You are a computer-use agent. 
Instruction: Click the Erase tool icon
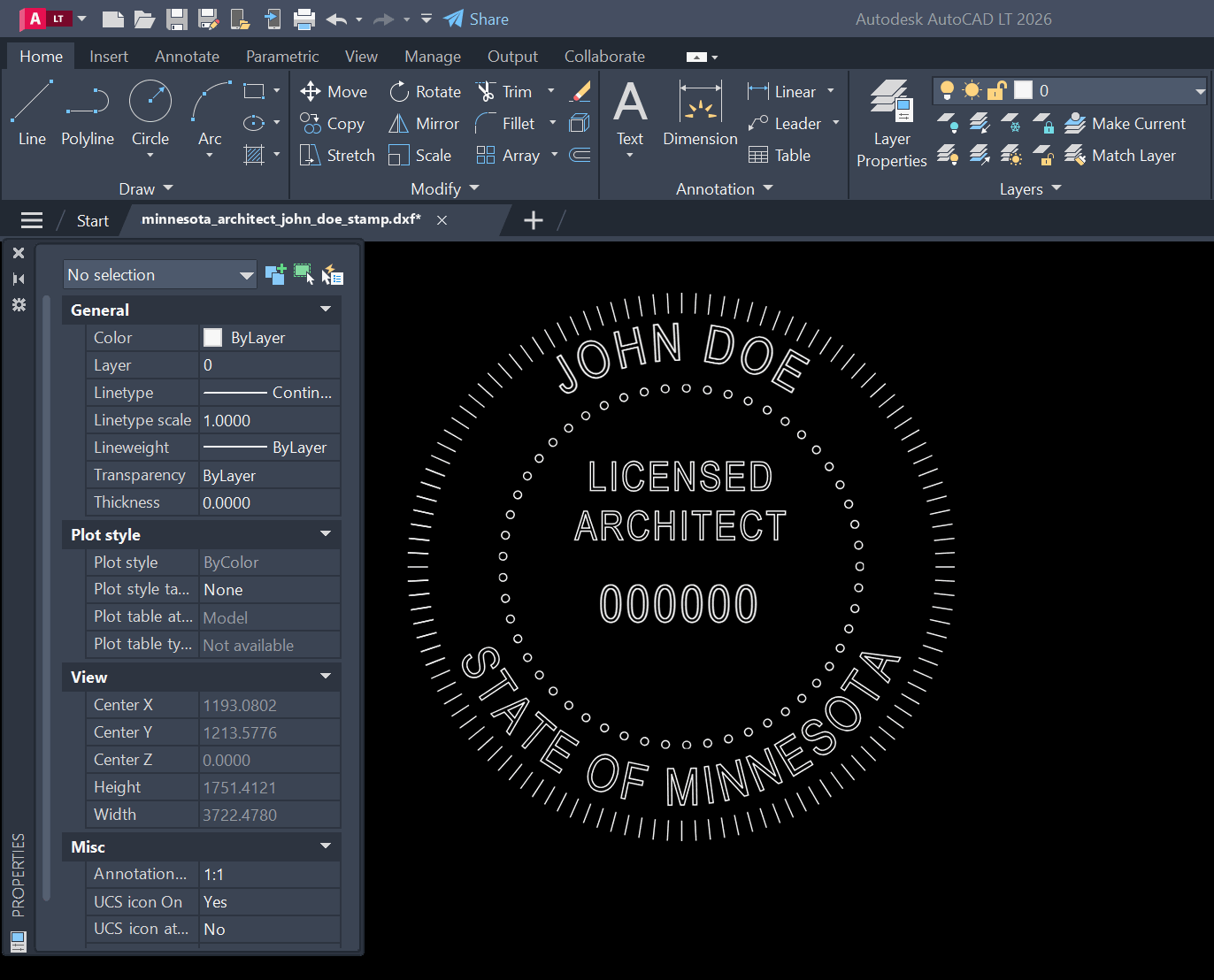click(x=580, y=91)
